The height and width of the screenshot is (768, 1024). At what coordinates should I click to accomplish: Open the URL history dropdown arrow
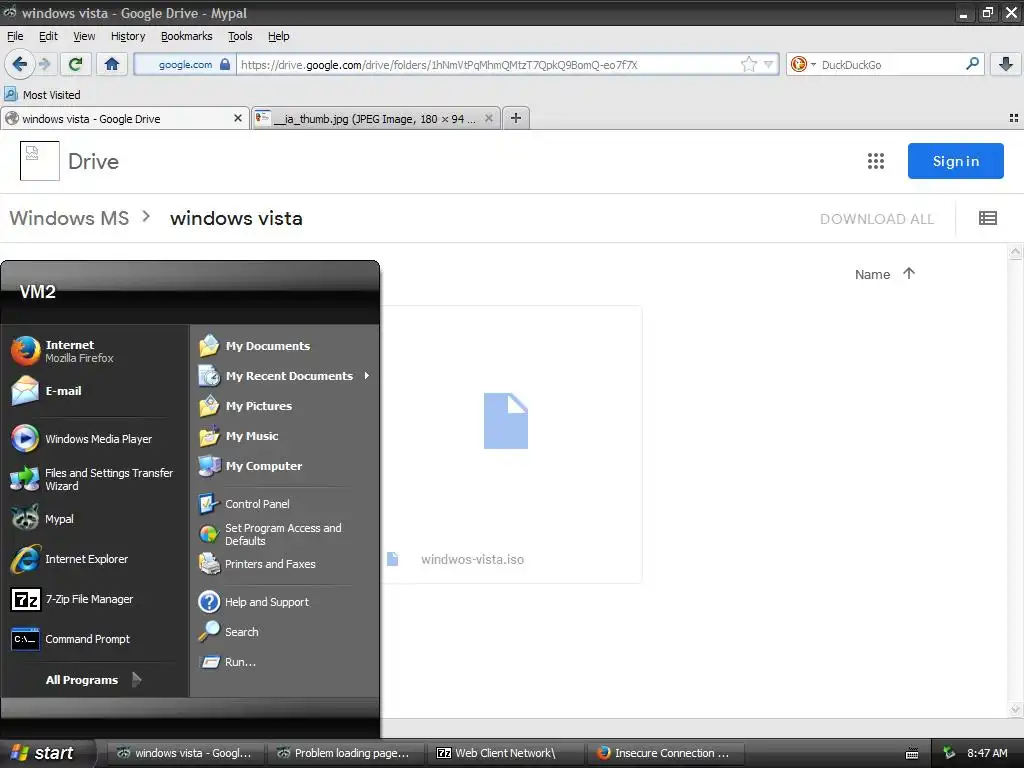[769, 64]
